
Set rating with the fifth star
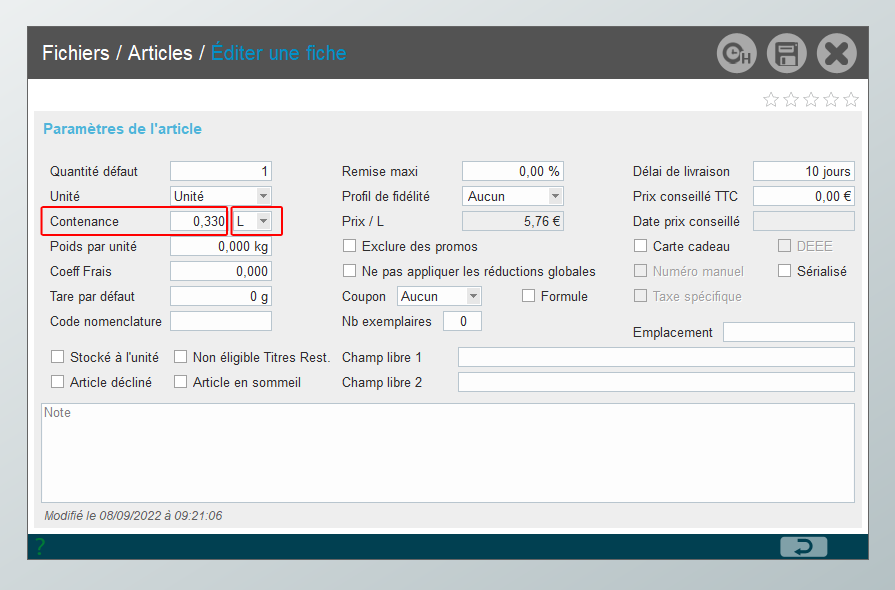(851, 99)
